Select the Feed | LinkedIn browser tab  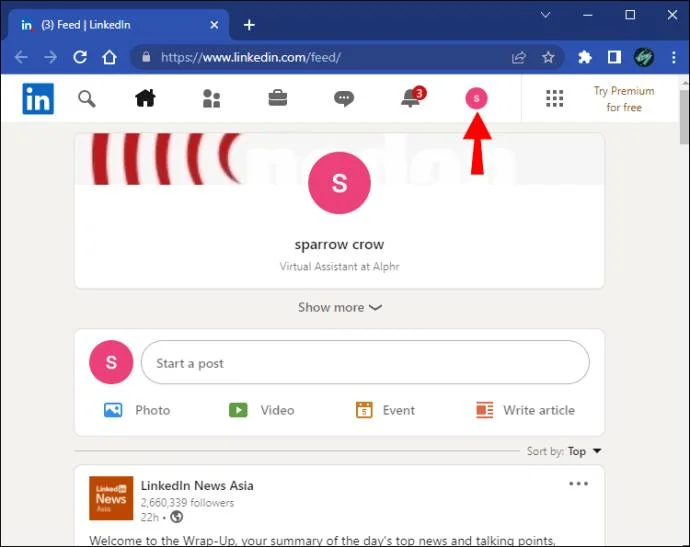(x=116, y=25)
